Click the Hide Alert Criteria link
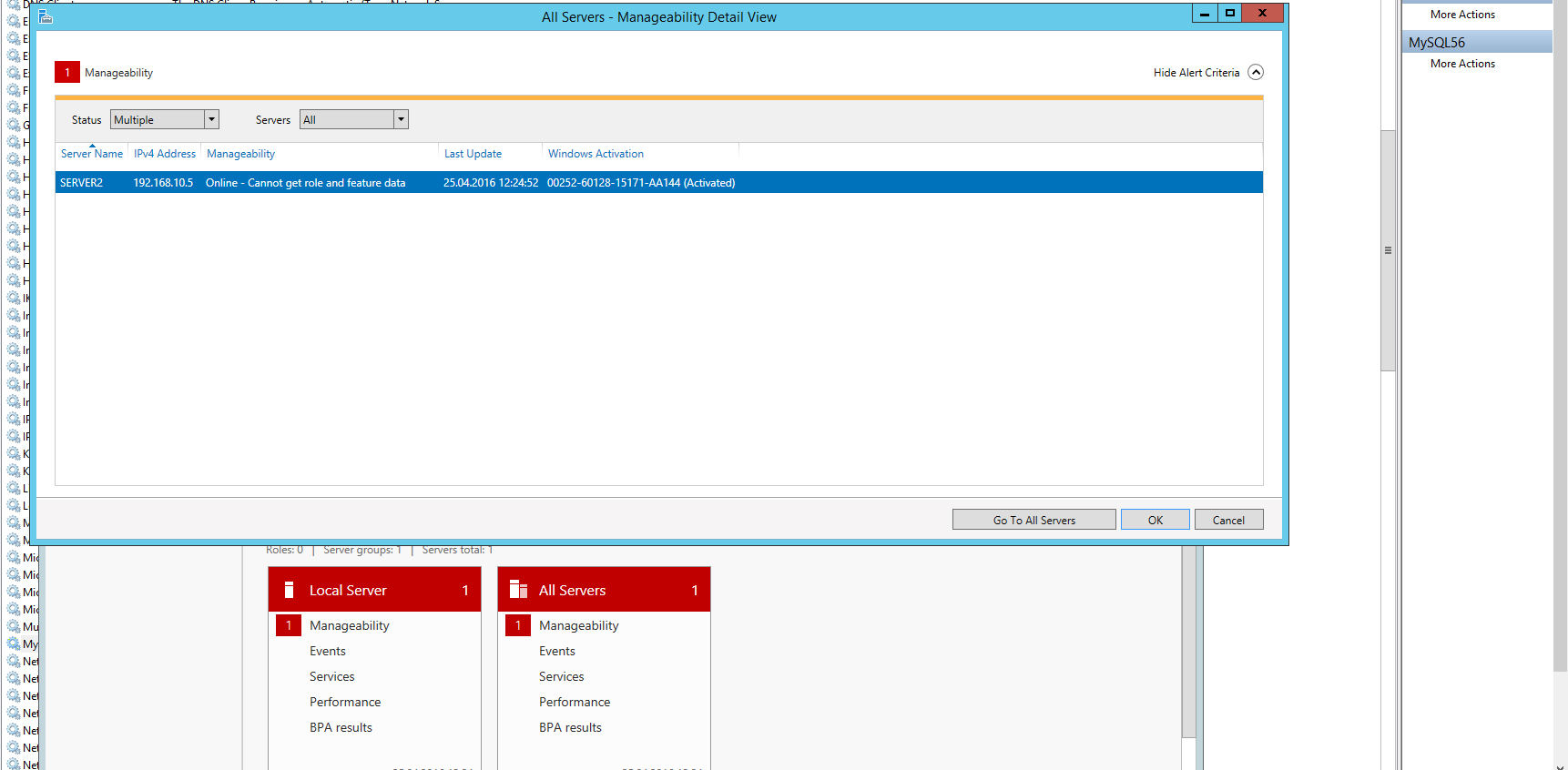The height and width of the screenshot is (770, 1568). (x=1196, y=73)
